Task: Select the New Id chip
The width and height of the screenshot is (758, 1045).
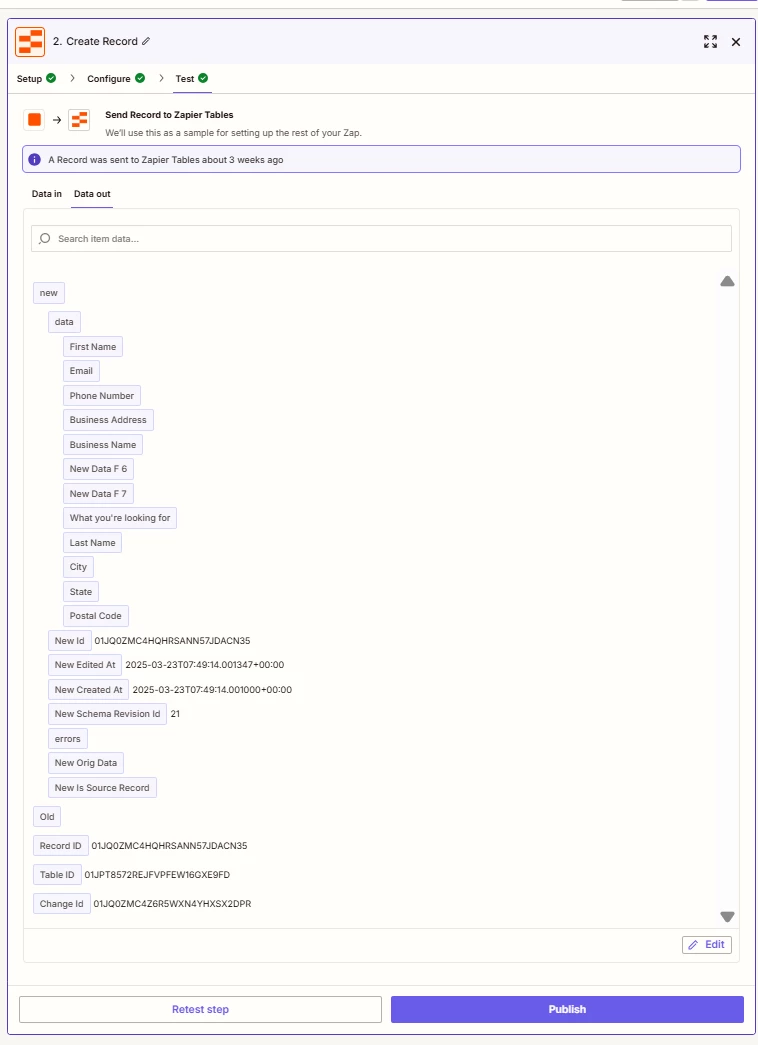Action: click(69, 640)
